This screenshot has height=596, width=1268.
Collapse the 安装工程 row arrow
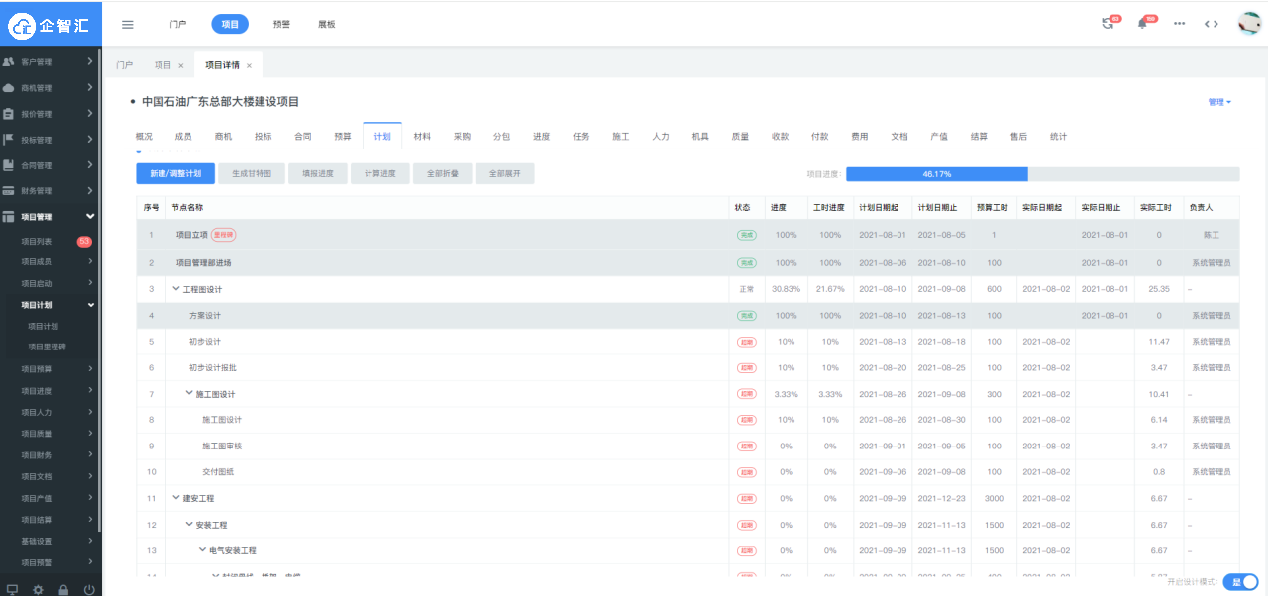190,524
